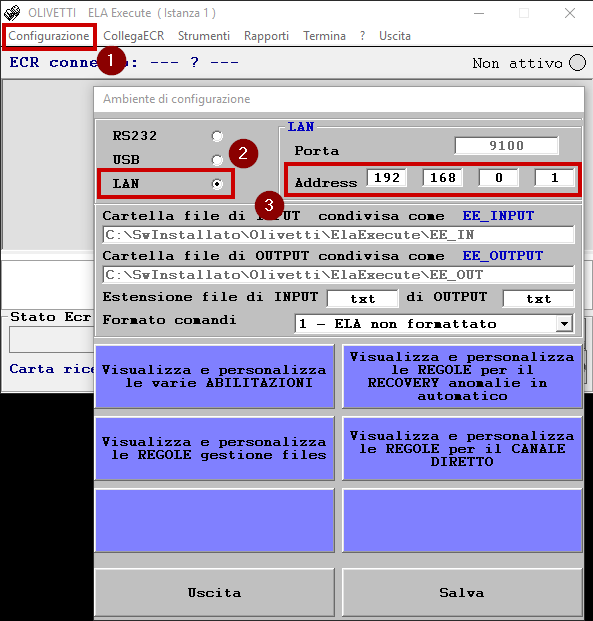Select the USB radio button

pos(217,160)
